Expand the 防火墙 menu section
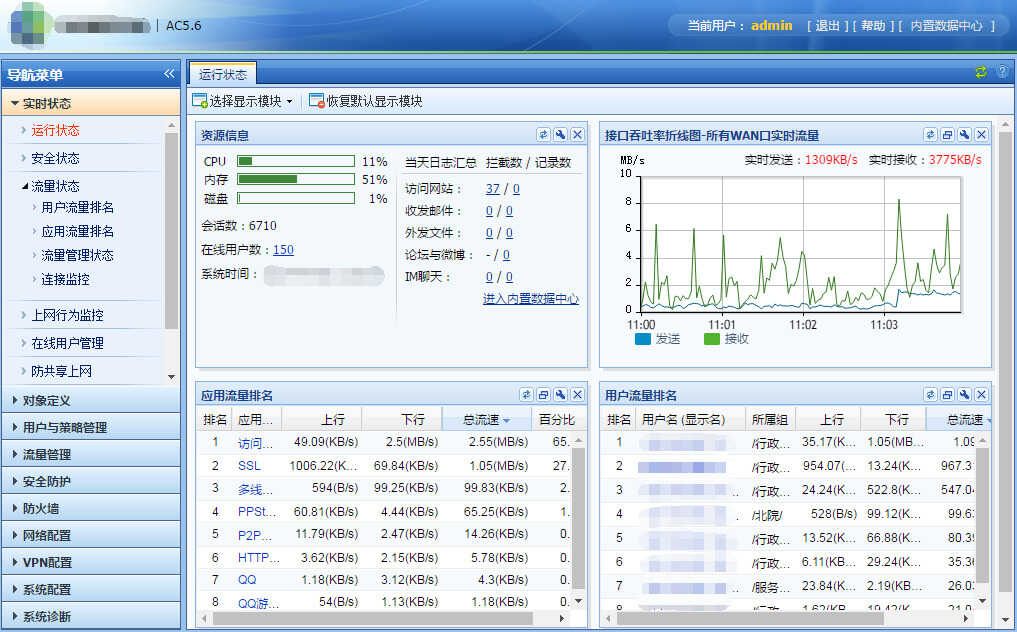The width and height of the screenshot is (1017, 632). (x=91, y=509)
